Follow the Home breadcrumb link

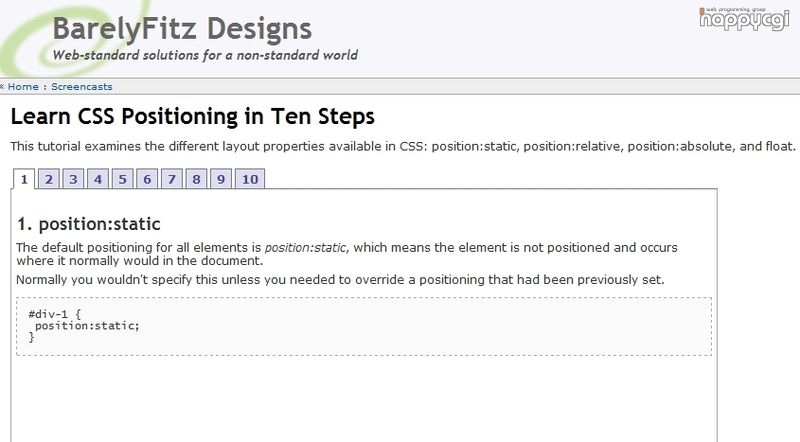(23, 87)
